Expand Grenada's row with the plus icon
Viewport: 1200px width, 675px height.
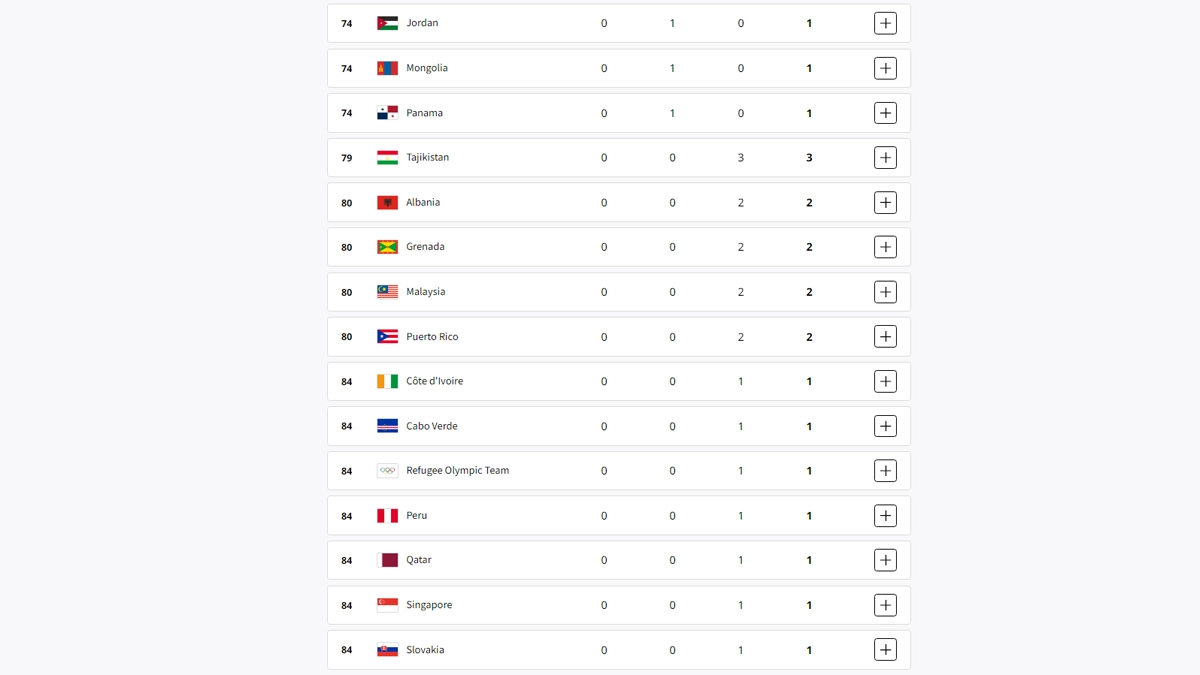[x=885, y=247]
